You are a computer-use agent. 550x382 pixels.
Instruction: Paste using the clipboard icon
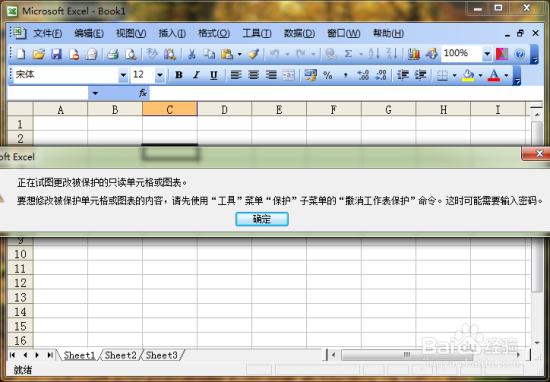tap(227, 54)
